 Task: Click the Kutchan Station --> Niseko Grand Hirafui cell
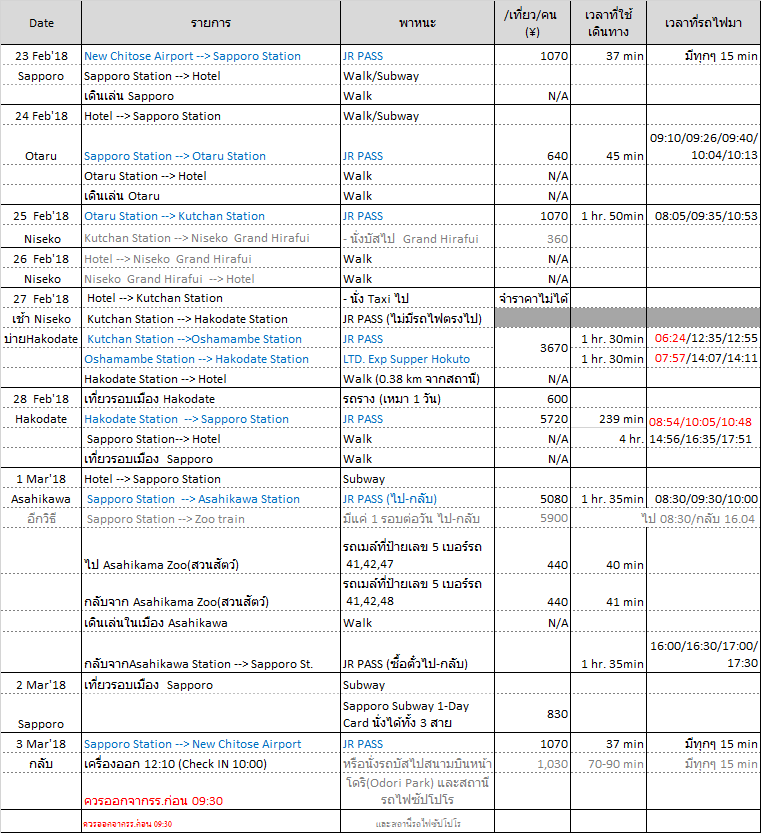pos(211,238)
